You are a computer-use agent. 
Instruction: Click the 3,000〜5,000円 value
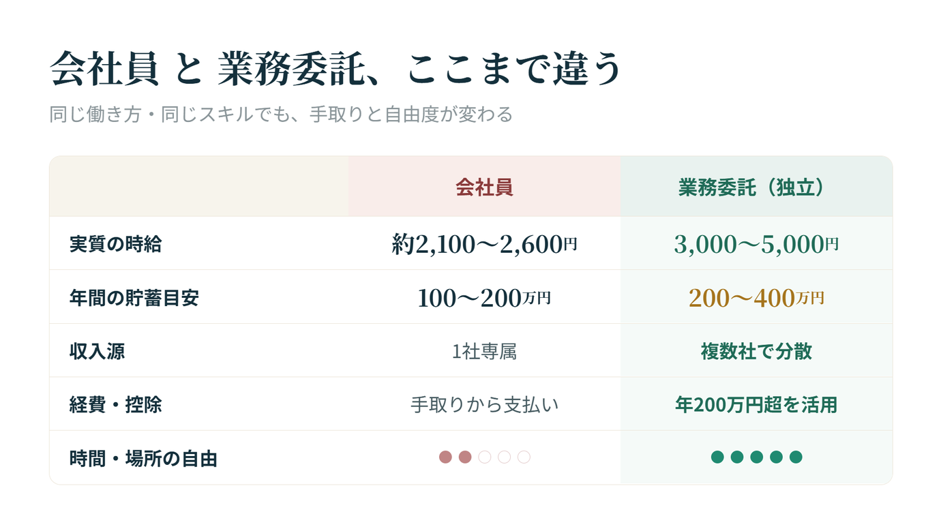(756, 244)
